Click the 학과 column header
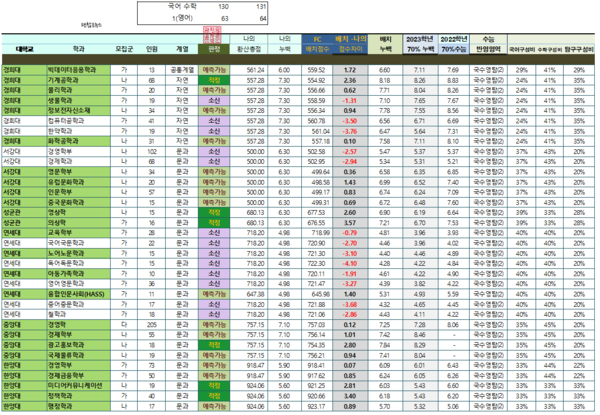The height and width of the screenshot is (415, 600). tap(78, 49)
